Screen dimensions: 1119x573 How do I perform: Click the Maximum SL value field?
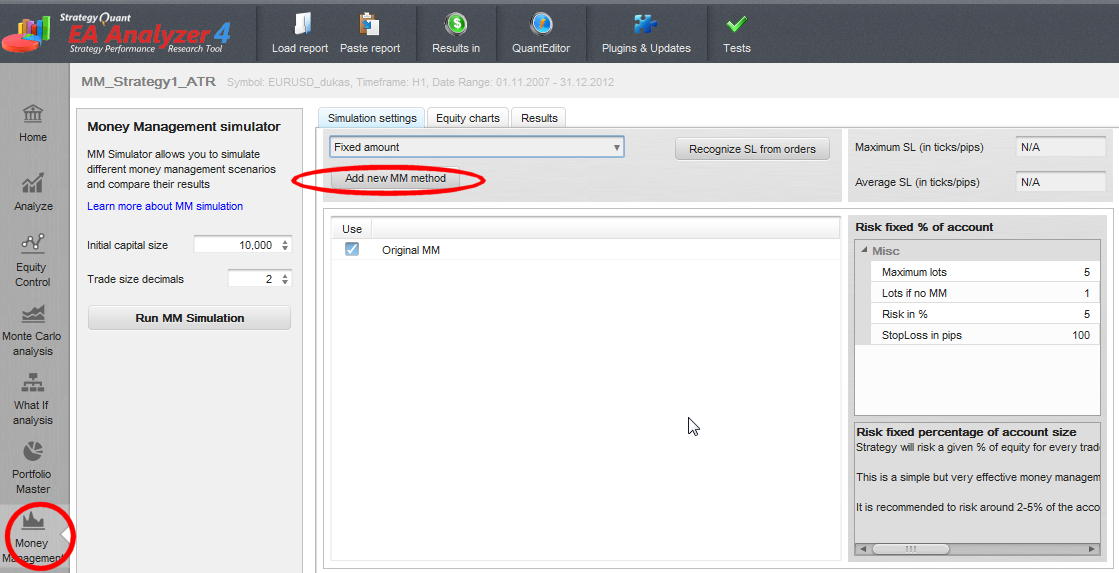click(x=1060, y=147)
